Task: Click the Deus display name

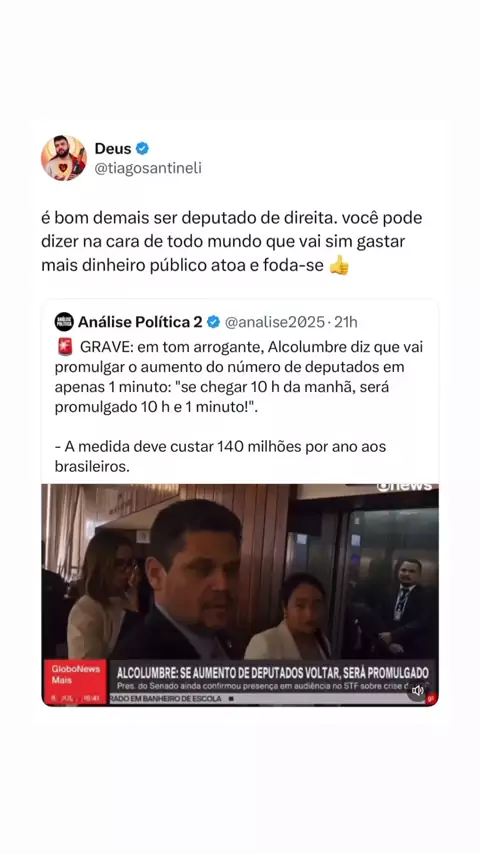Action: (113, 148)
